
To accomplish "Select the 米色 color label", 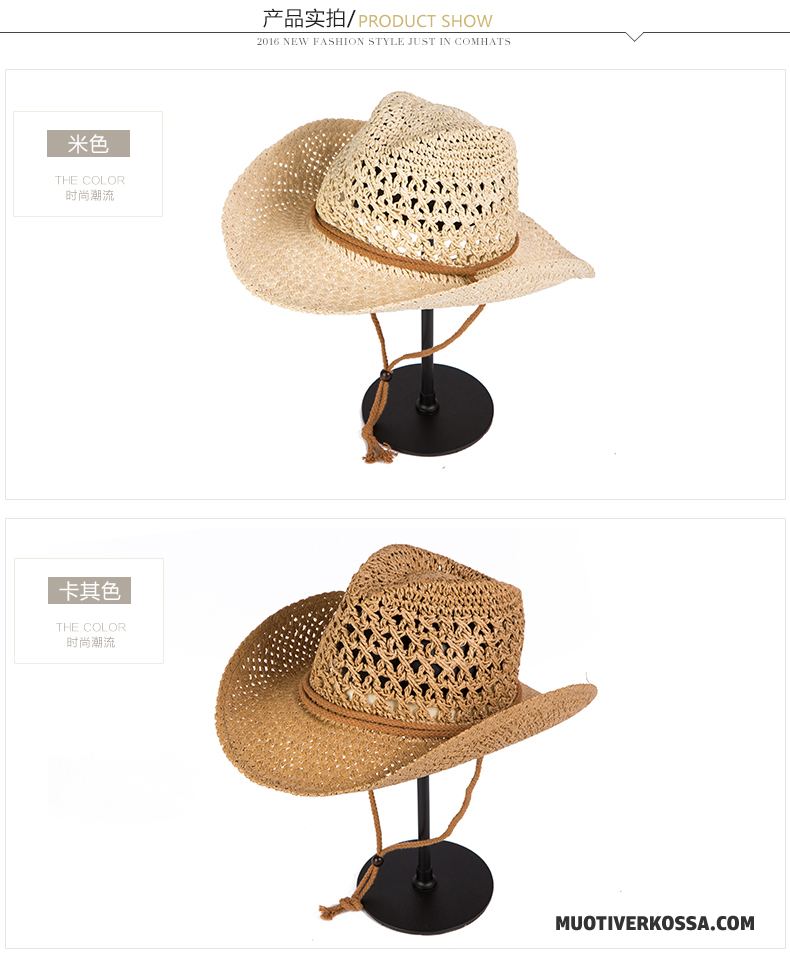I will tap(89, 144).
